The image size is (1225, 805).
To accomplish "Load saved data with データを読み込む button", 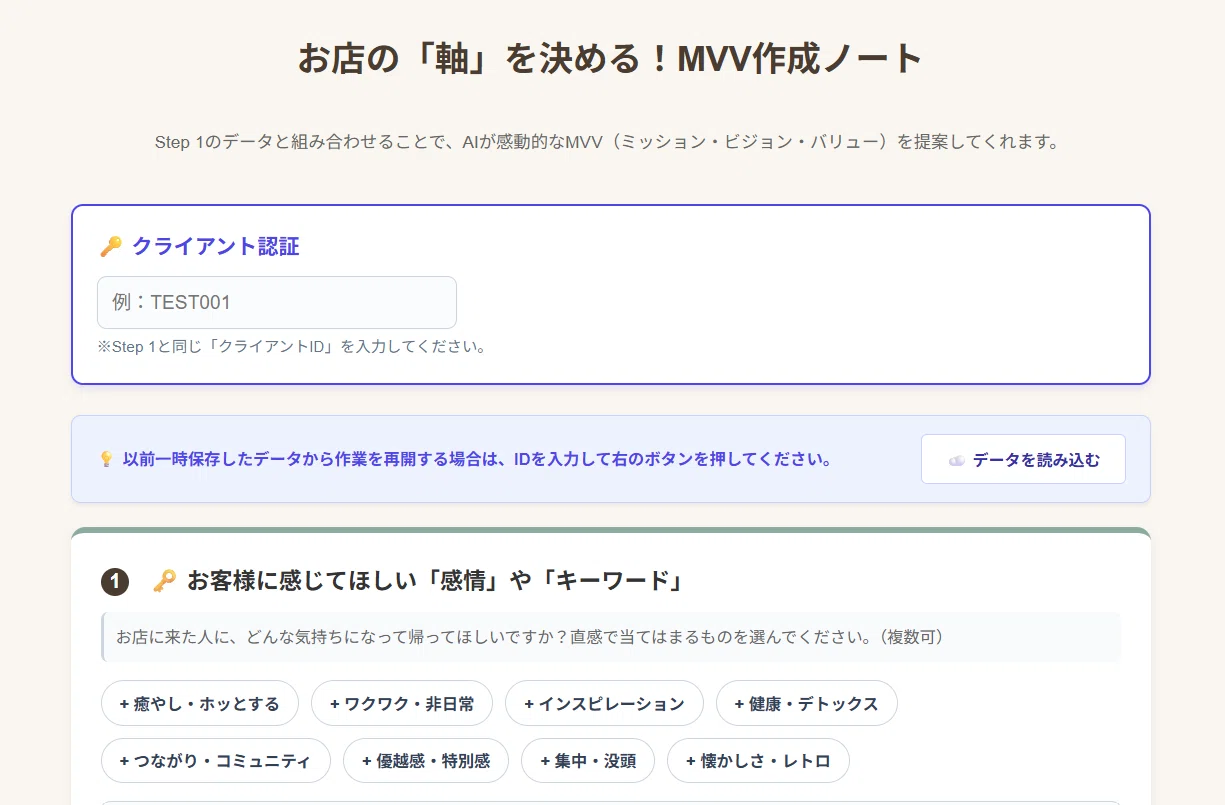I will 1023,459.
